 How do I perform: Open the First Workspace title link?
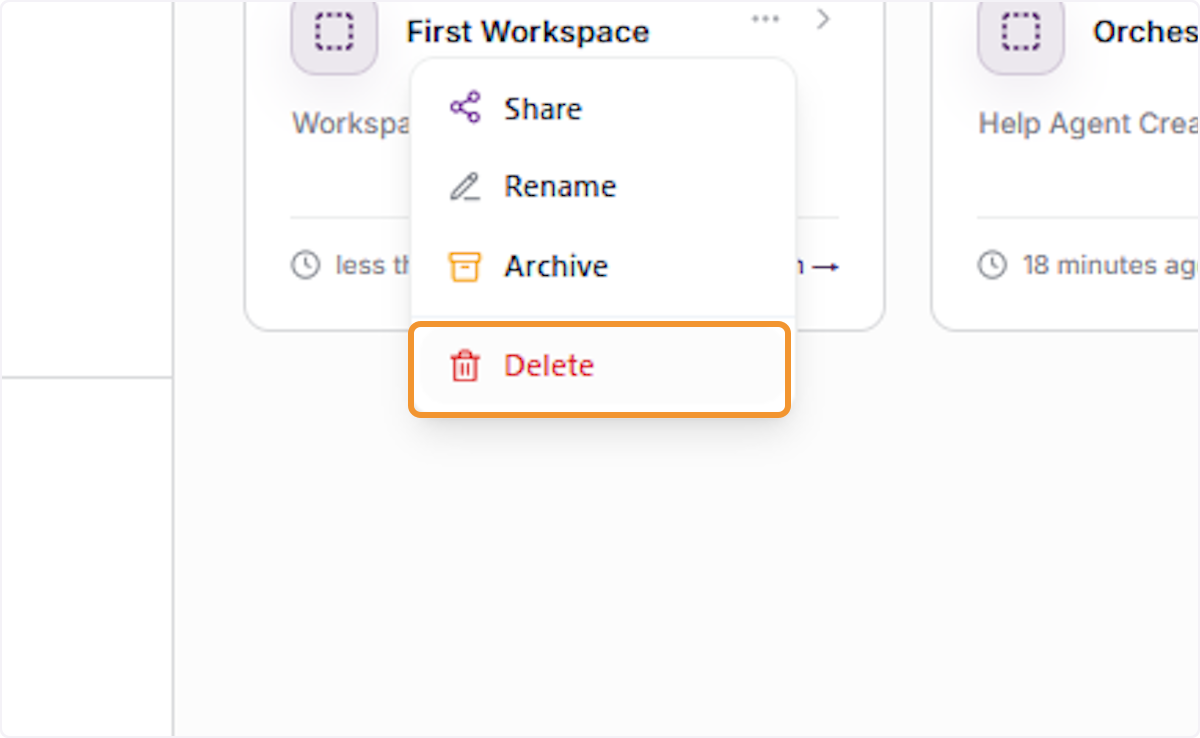528,32
